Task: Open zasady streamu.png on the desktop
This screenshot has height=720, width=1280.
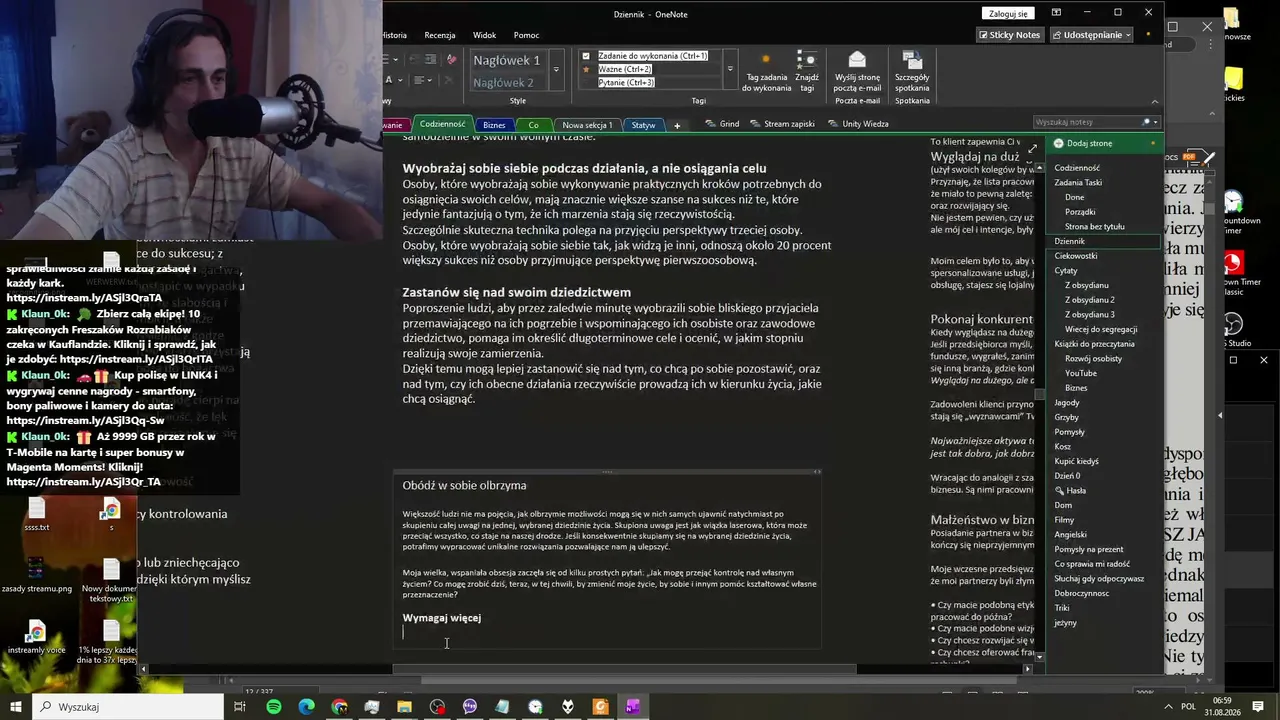Action: tap(36, 575)
